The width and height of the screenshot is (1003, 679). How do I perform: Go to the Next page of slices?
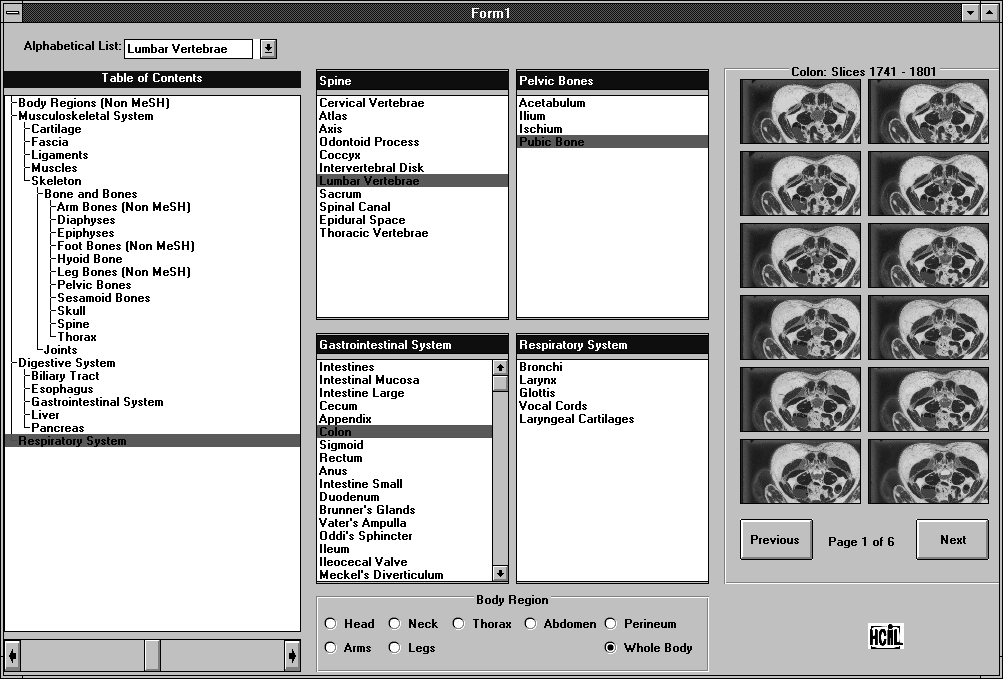click(x=952, y=540)
